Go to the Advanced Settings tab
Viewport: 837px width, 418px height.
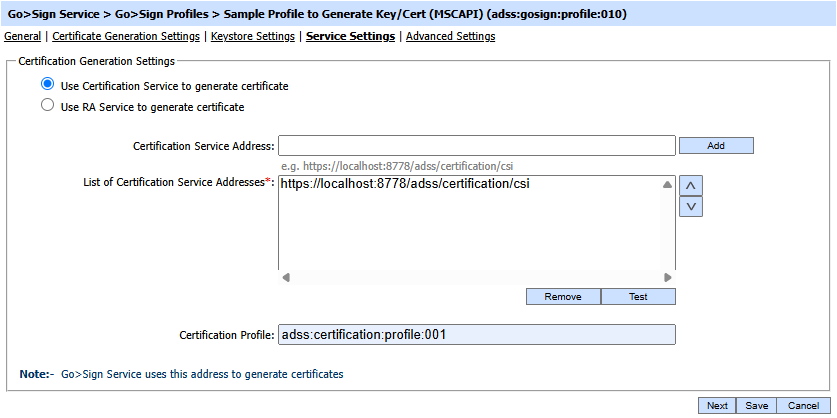coord(450,37)
